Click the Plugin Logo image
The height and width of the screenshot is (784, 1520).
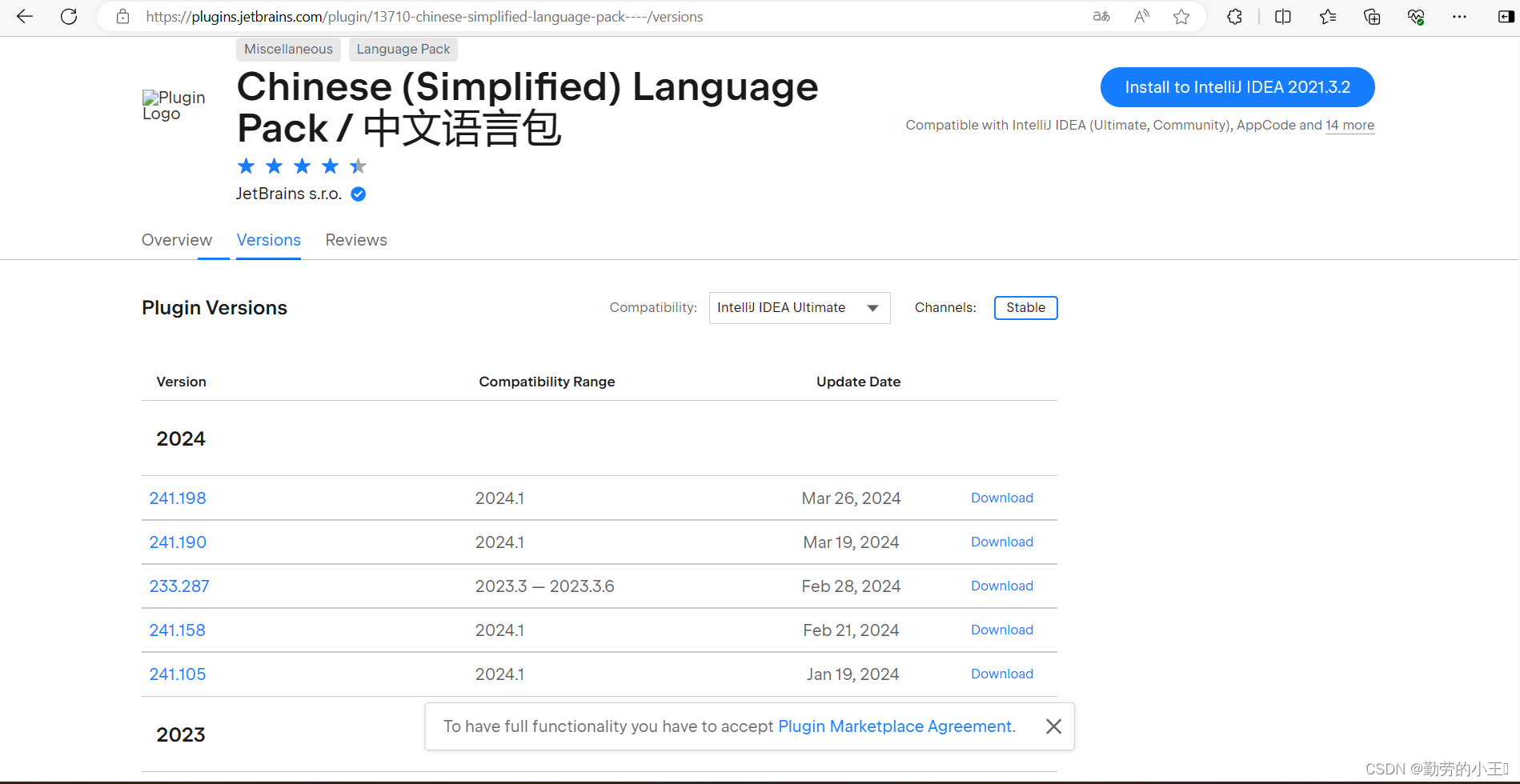[174, 106]
